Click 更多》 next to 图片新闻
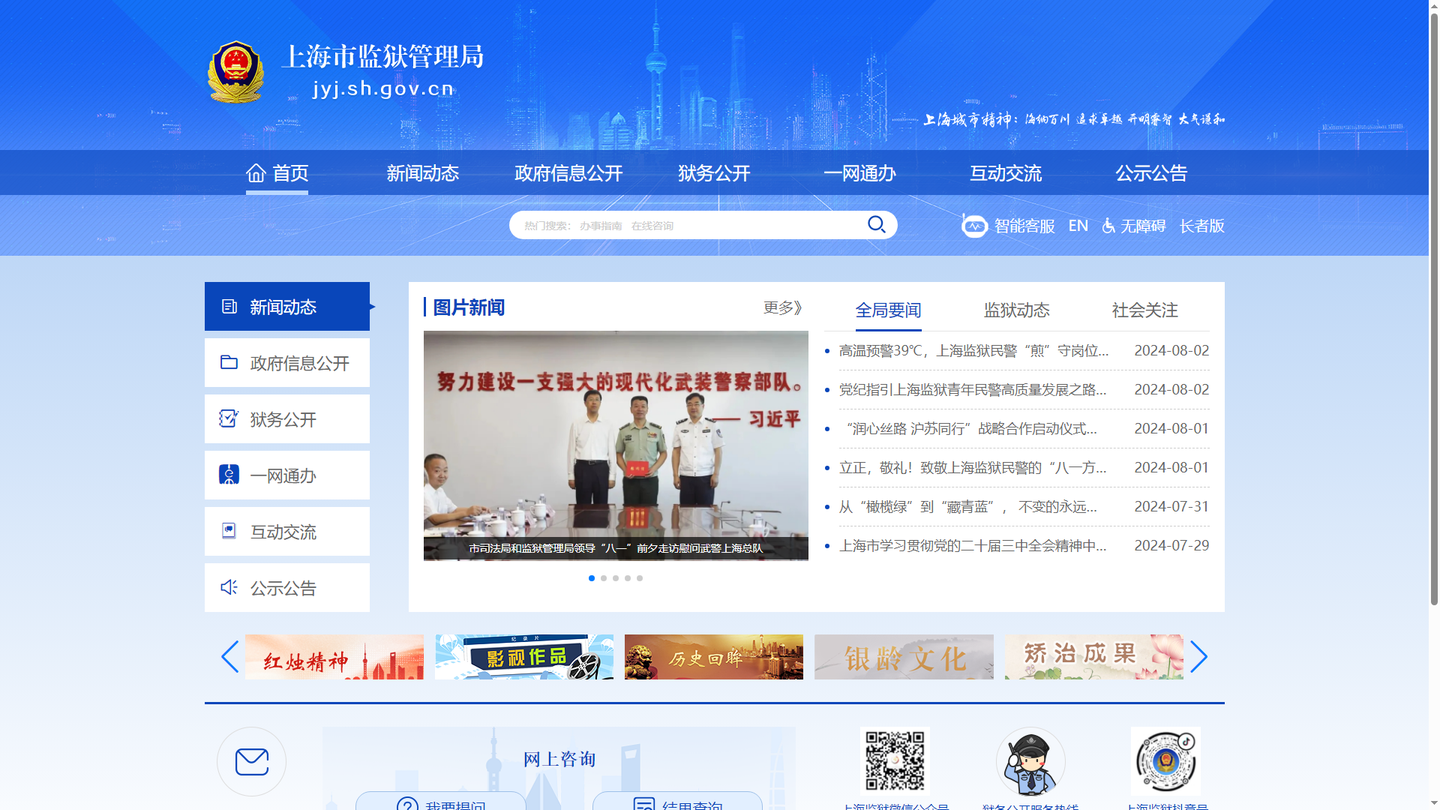This screenshot has height=810, width=1440. click(783, 307)
